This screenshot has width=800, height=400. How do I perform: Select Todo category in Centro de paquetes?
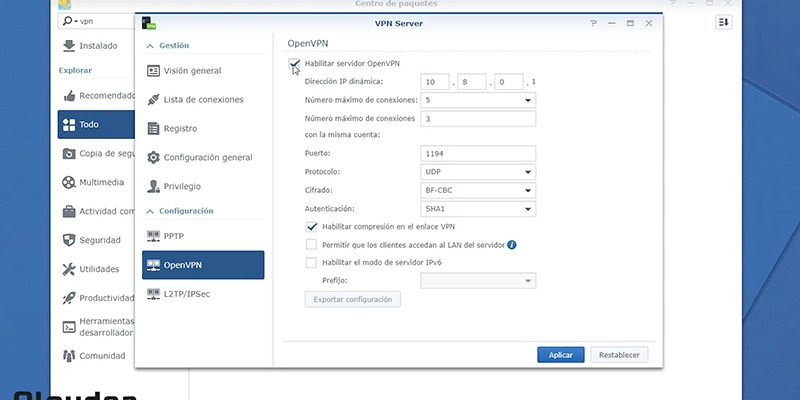96,124
